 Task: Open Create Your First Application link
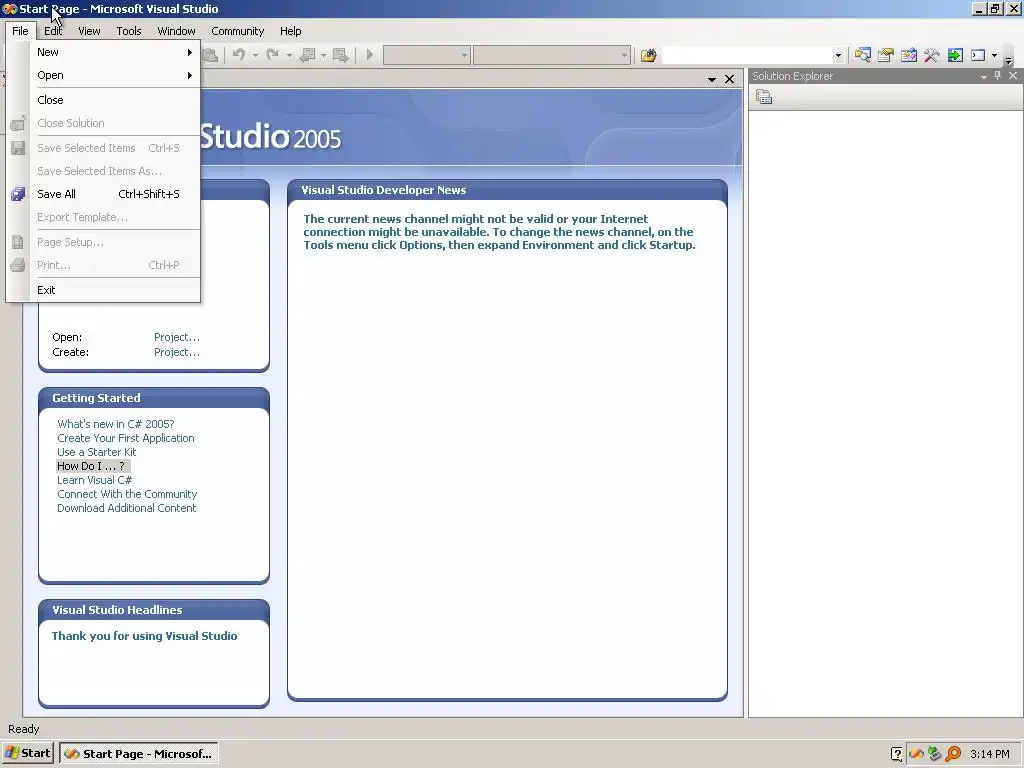(x=125, y=438)
